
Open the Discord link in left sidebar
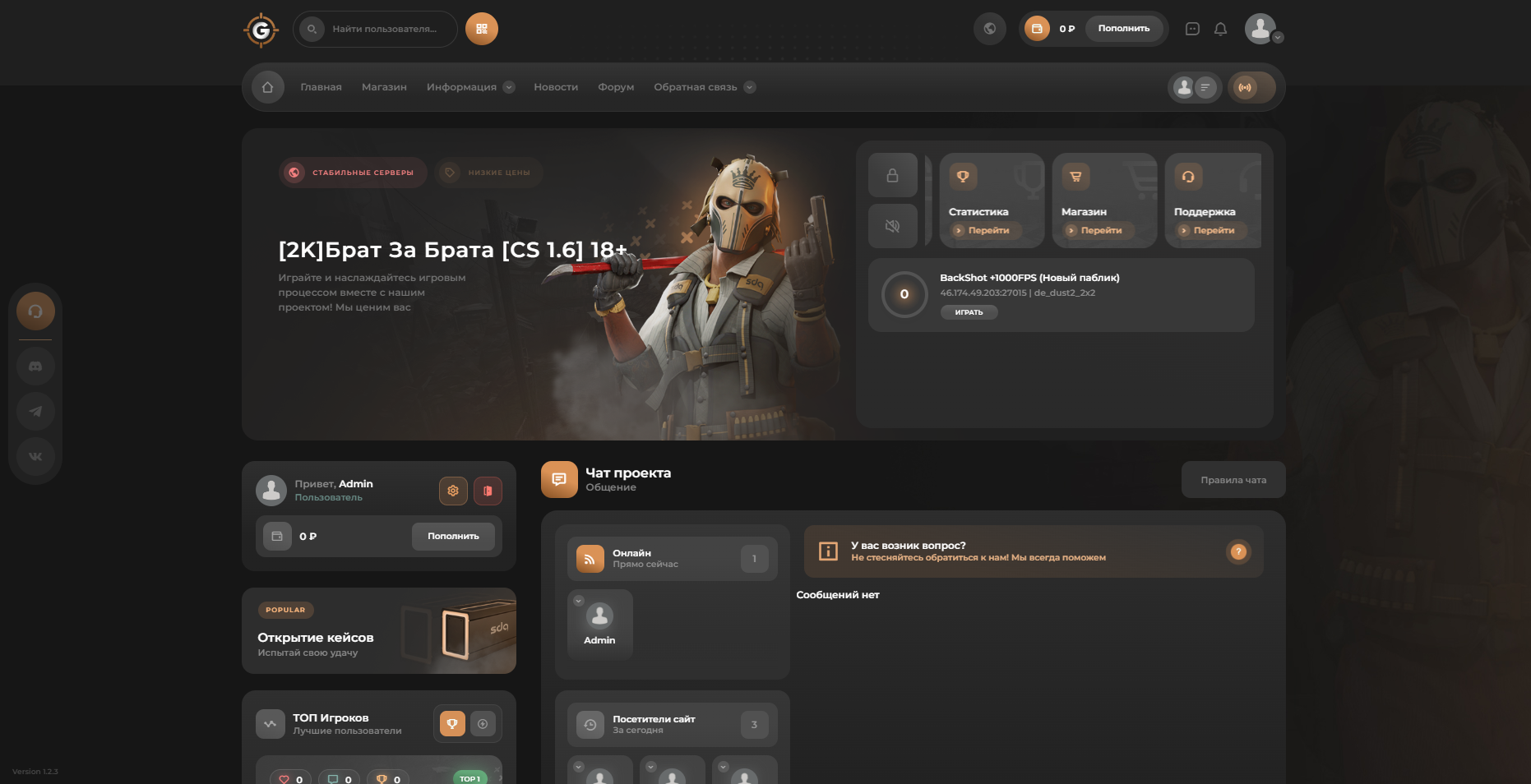pyautogui.click(x=35, y=367)
